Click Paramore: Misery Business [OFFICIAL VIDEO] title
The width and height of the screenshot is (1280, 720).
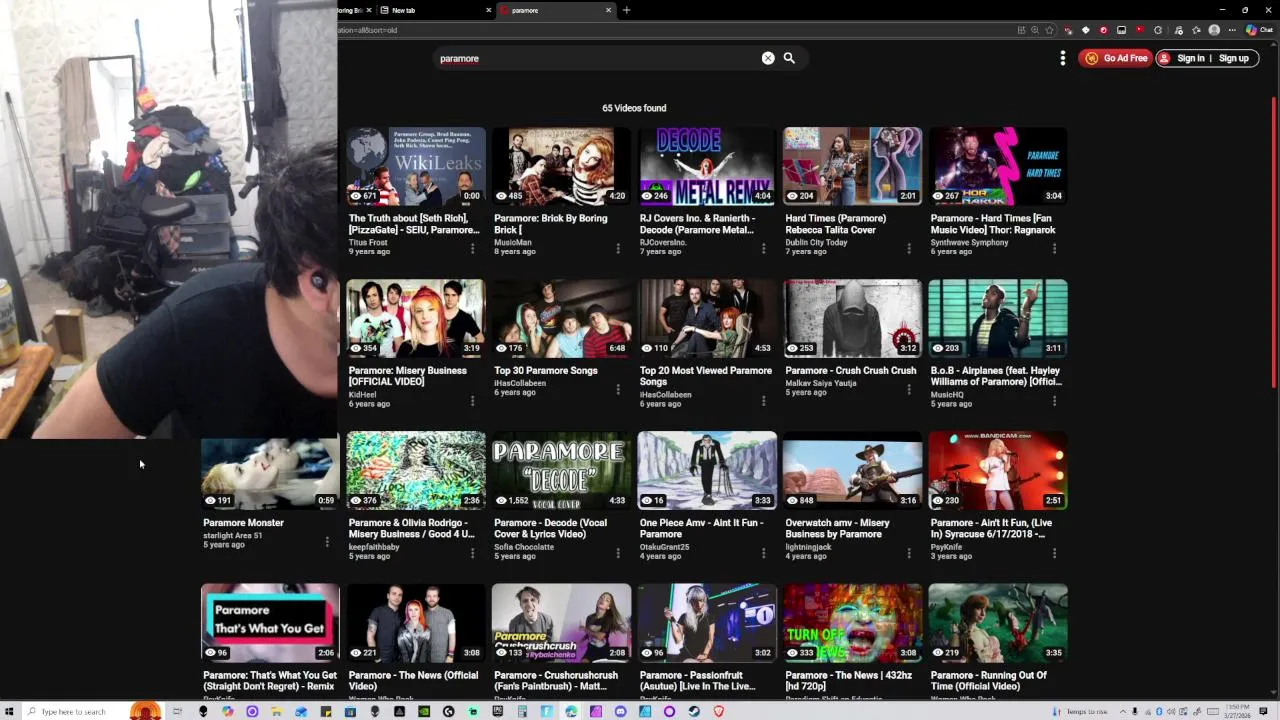(408, 376)
